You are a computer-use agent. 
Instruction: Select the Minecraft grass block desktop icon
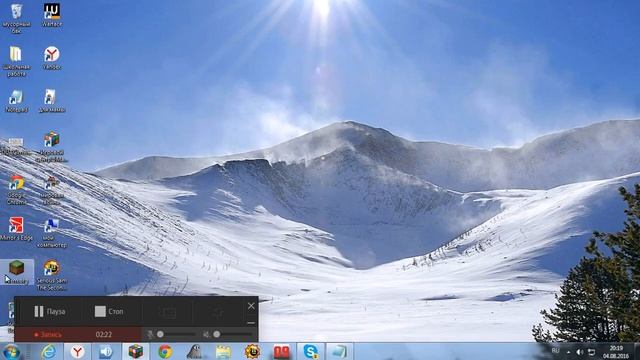coord(17,272)
